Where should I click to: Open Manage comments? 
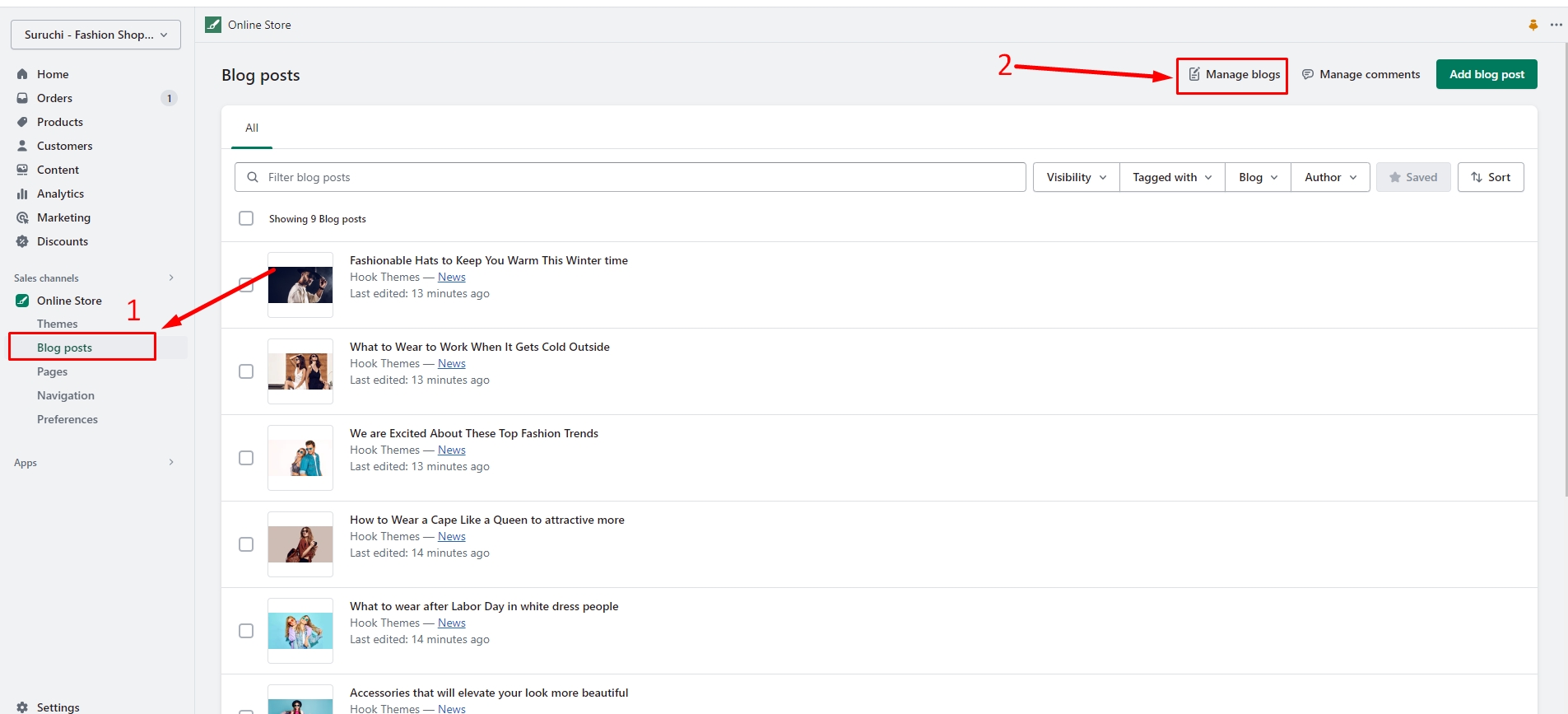coord(1361,74)
